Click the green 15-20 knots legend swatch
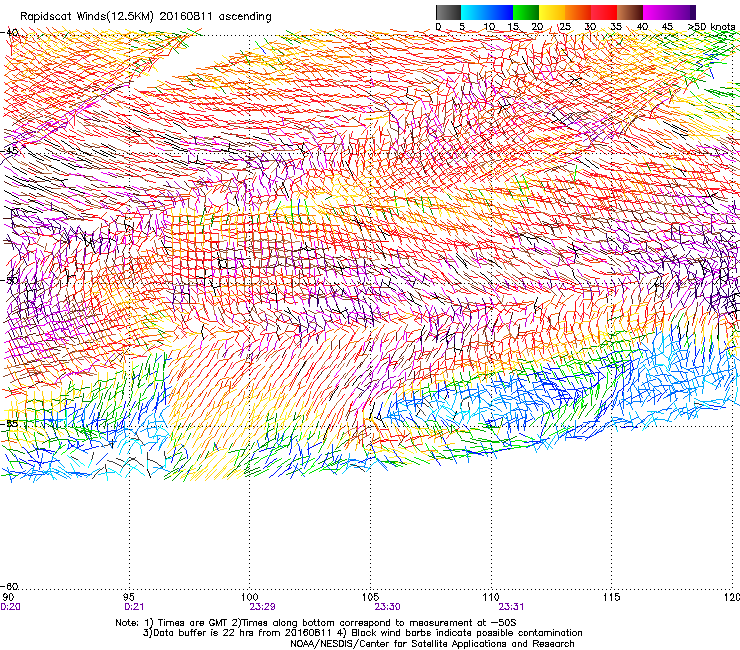The image size is (740, 650). 526,12
